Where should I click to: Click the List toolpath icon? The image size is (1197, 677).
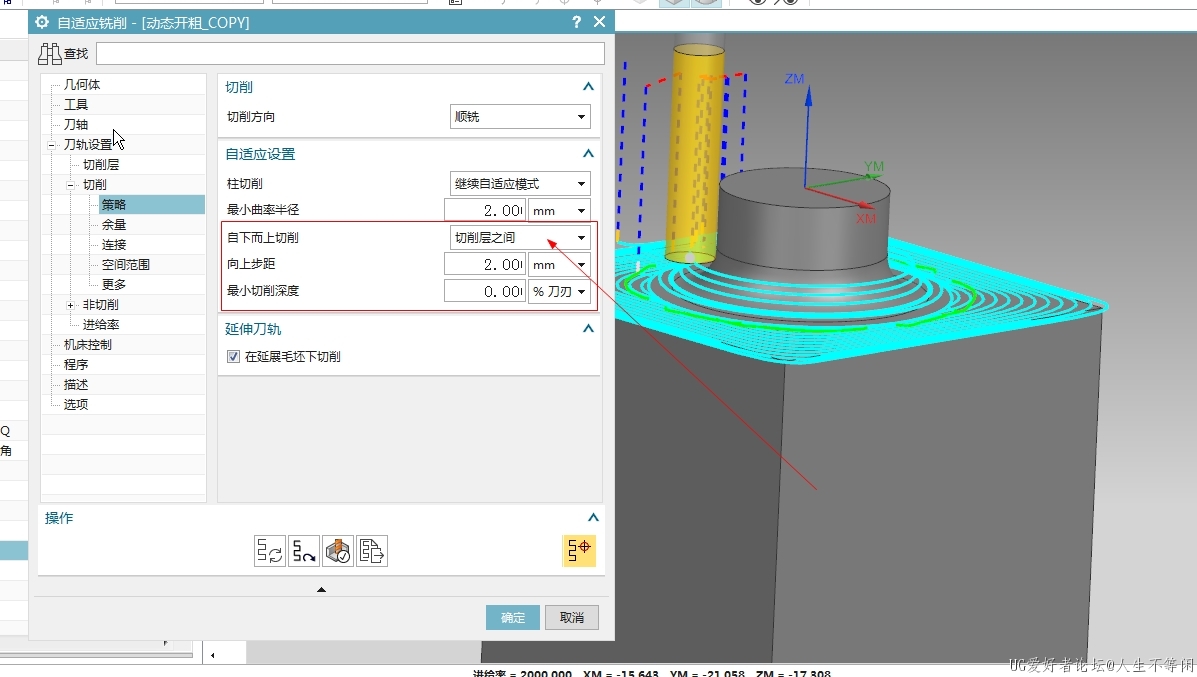pyautogui.click(x=372, y=551)
